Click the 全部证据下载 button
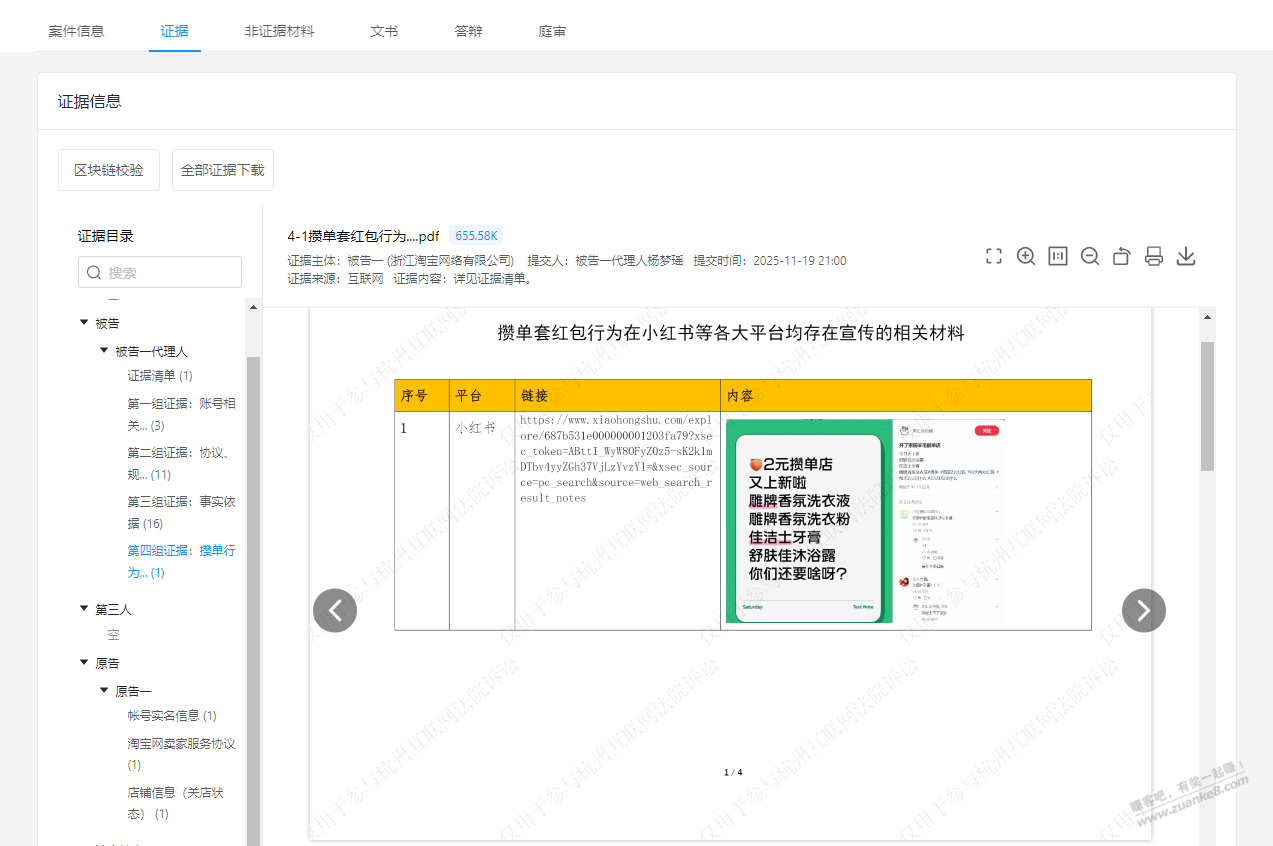Screen dimensions: 1273x846 [x=222, y=170]
